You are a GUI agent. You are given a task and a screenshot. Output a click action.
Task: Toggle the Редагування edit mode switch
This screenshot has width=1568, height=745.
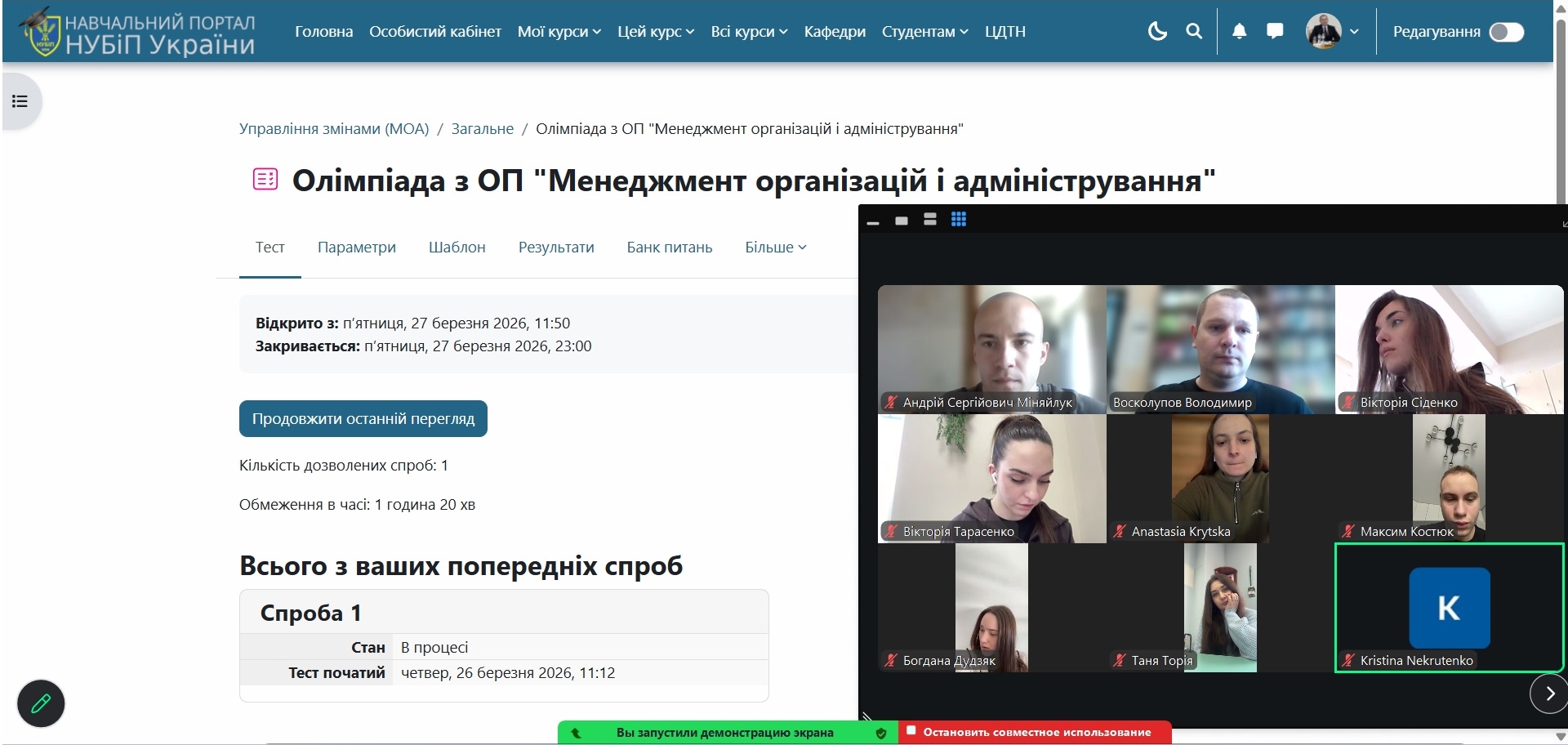(1507, 32)
